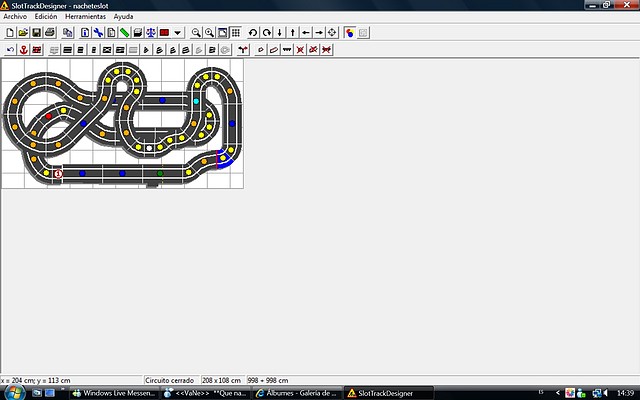Select the red dot on track

(x=49, y=116)
